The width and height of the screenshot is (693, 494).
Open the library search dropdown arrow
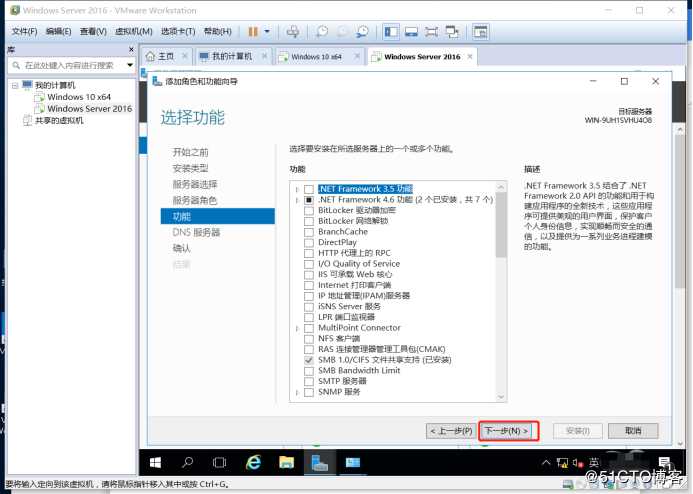130,65
